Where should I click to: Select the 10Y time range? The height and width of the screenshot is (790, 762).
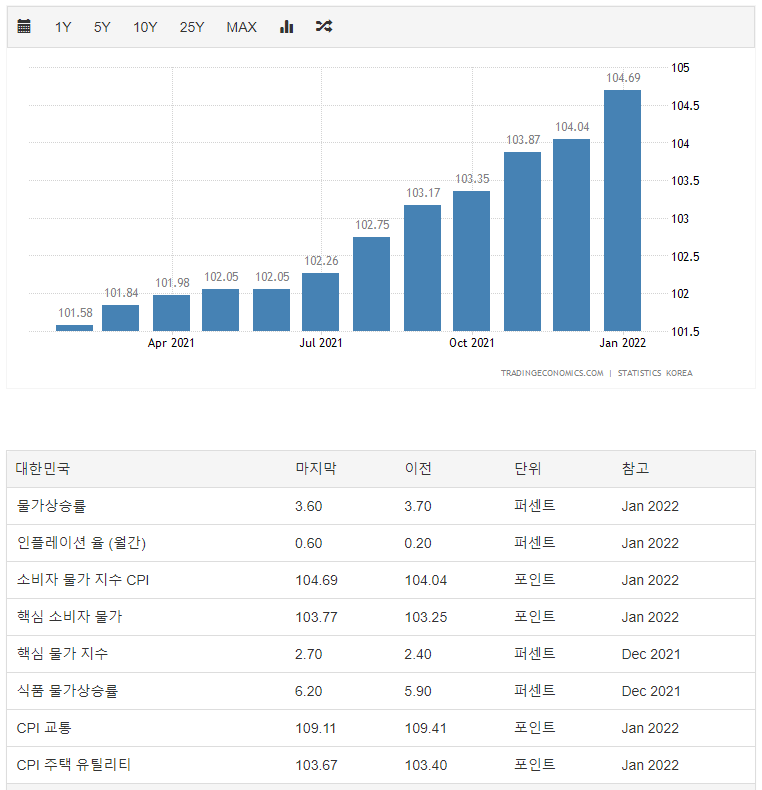145,27
